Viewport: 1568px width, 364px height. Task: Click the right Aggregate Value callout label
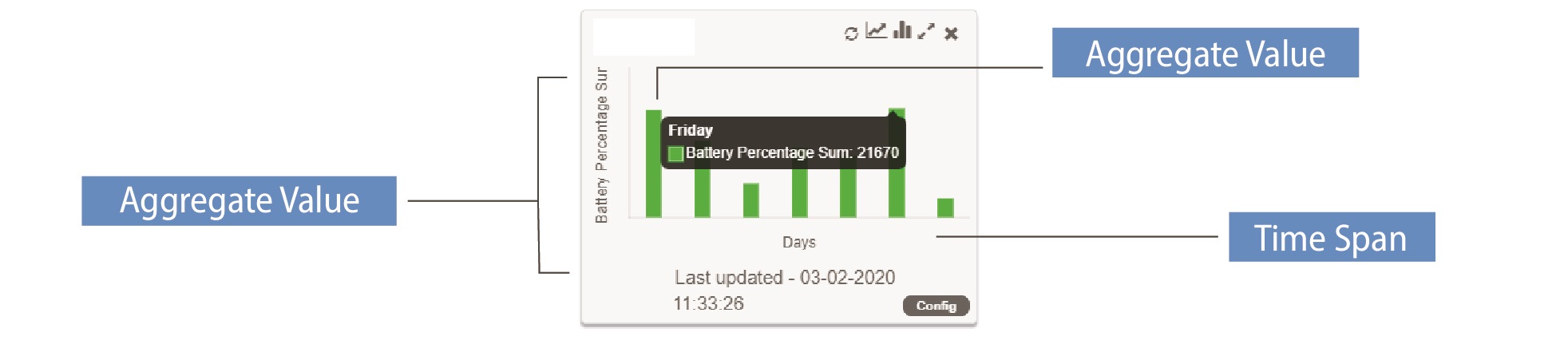[x=1206, y=53]
